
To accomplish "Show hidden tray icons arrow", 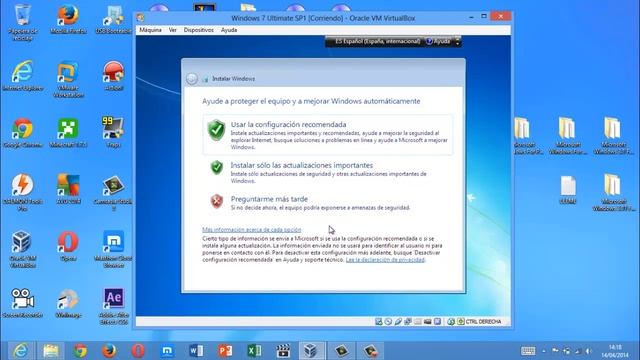I will tap(544, 351).
